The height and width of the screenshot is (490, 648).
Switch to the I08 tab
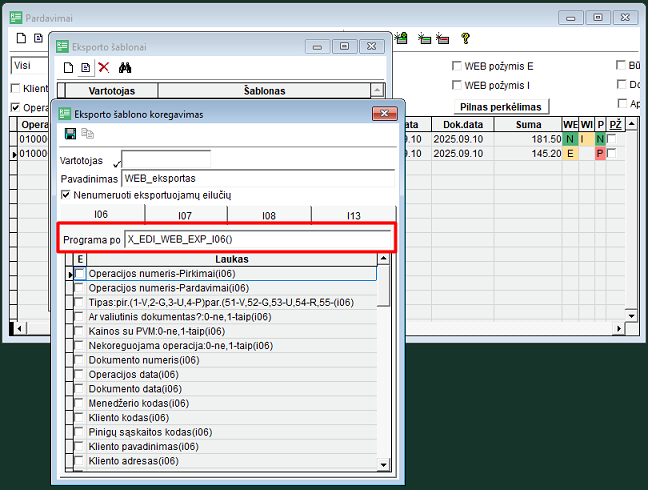[x=269, y=216]
